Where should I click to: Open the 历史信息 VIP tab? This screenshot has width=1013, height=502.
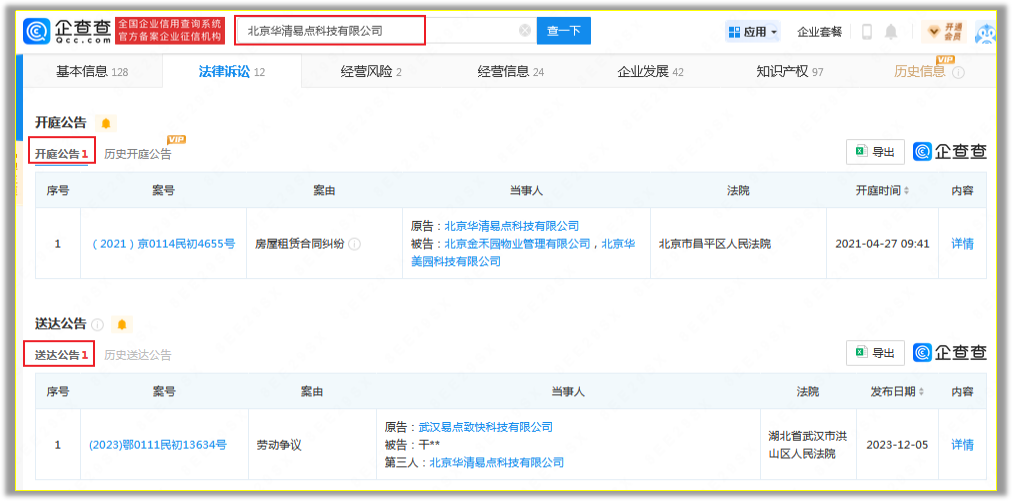click(920, 72)
